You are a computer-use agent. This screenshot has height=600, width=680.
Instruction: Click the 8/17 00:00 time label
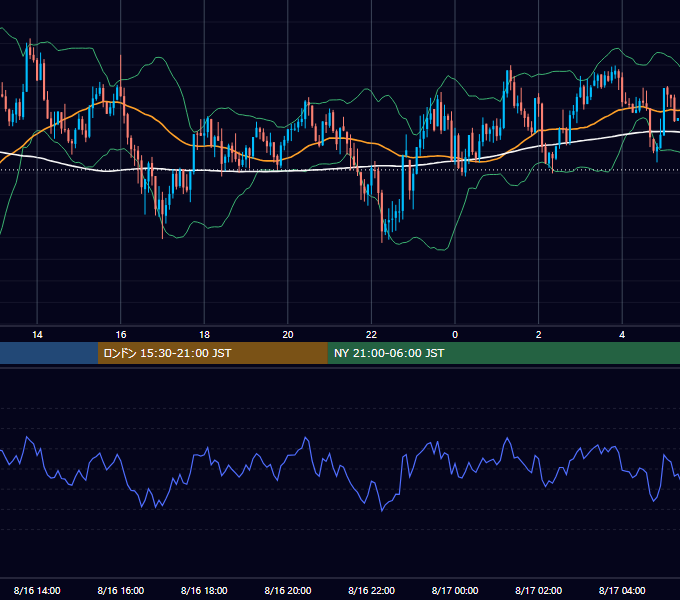(x=455, y=590)
